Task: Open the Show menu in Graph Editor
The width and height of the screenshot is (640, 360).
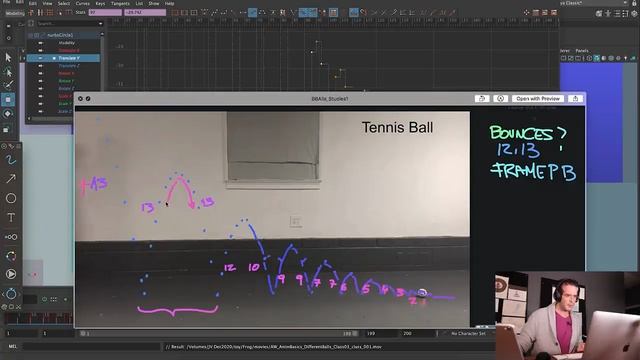Action: [154, 3]
